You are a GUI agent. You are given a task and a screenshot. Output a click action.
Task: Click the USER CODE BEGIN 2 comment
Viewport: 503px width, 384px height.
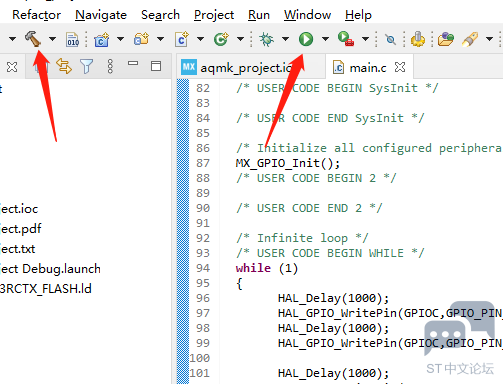coord(316,178)
